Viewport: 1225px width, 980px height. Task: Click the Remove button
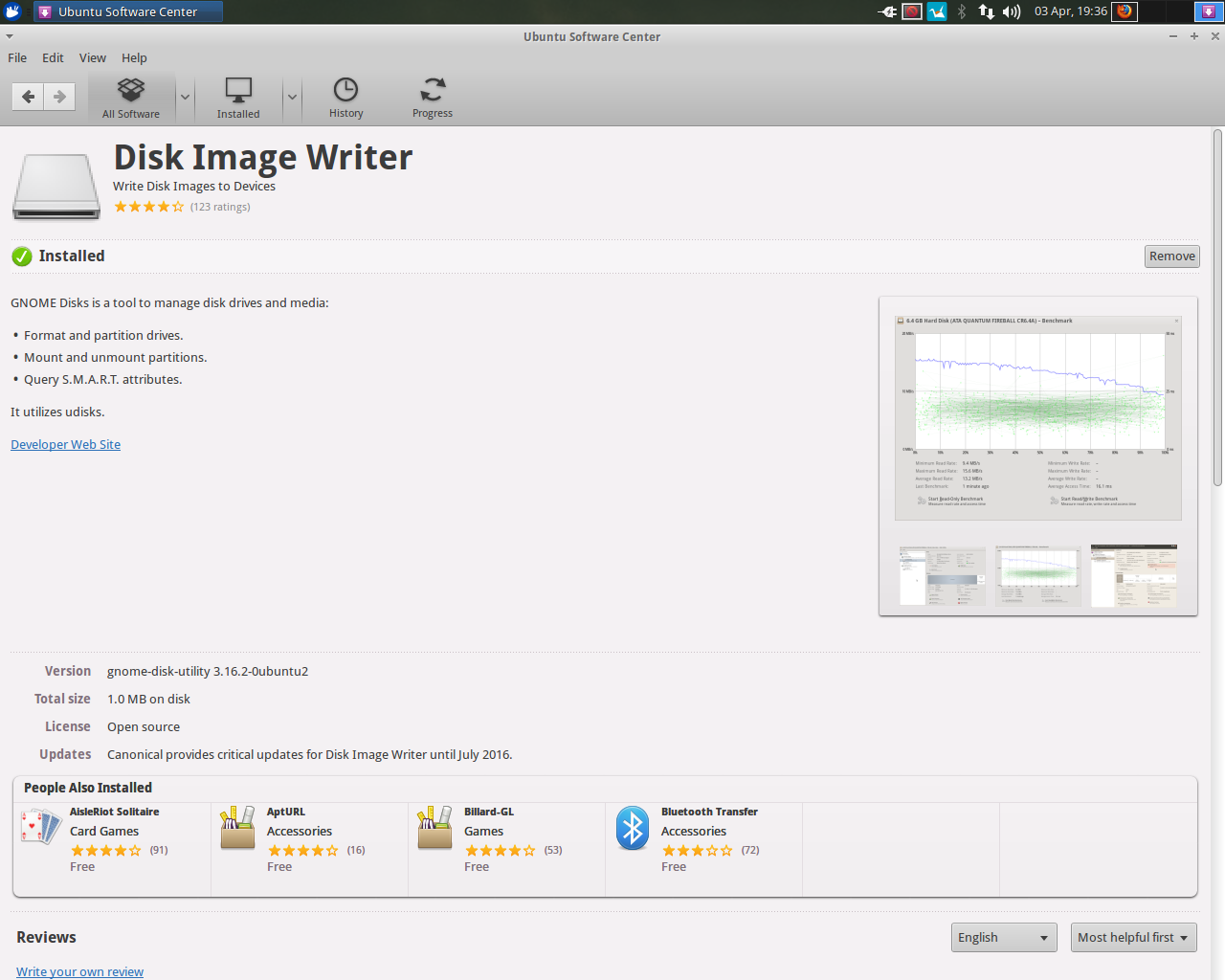click(1172, 256)
